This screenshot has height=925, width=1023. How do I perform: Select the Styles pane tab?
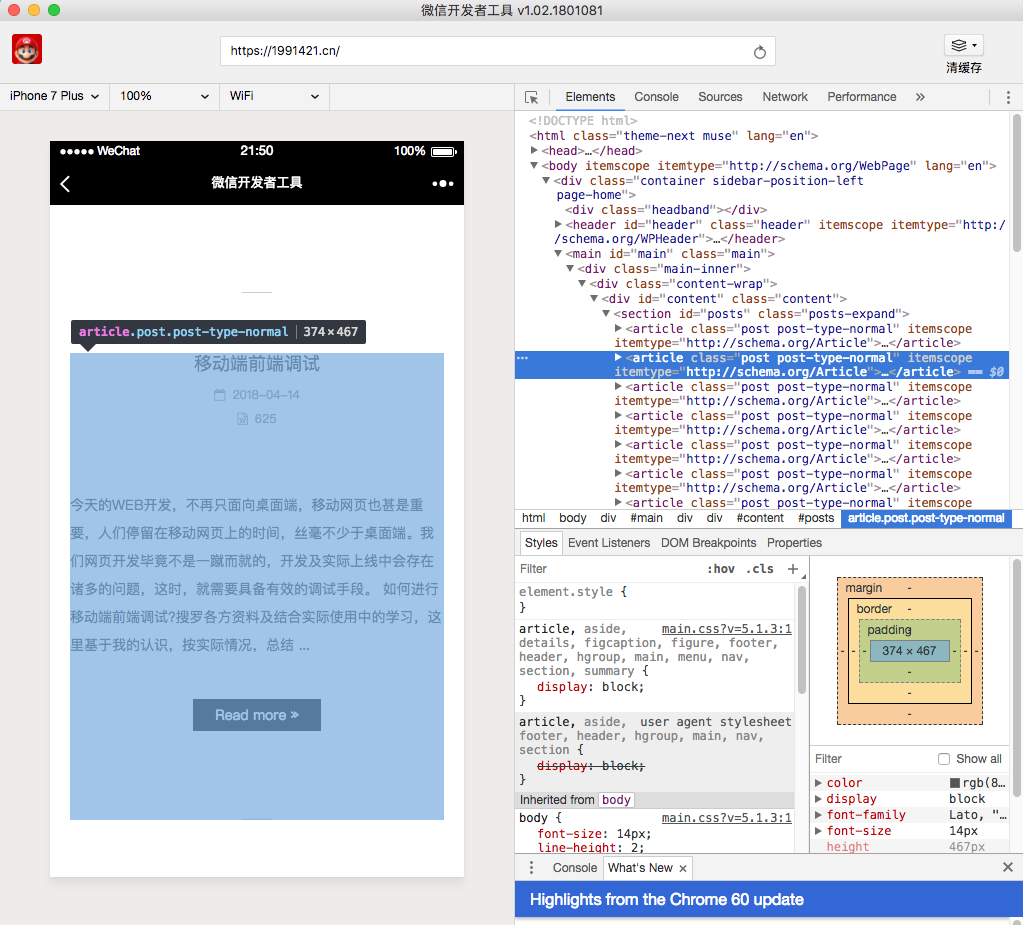(x=541, y=543)
